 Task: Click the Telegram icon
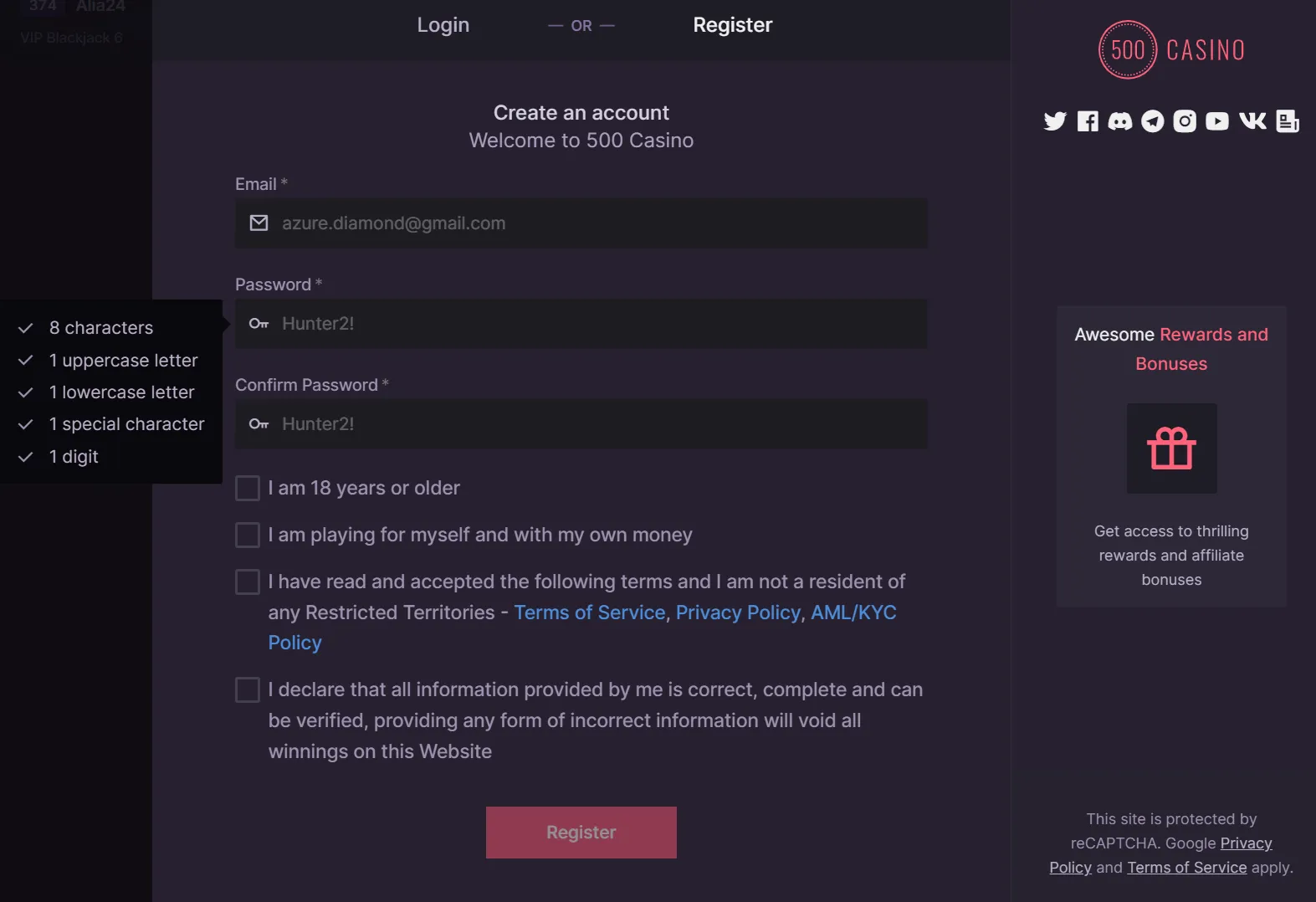click(x=1152, y=121)
